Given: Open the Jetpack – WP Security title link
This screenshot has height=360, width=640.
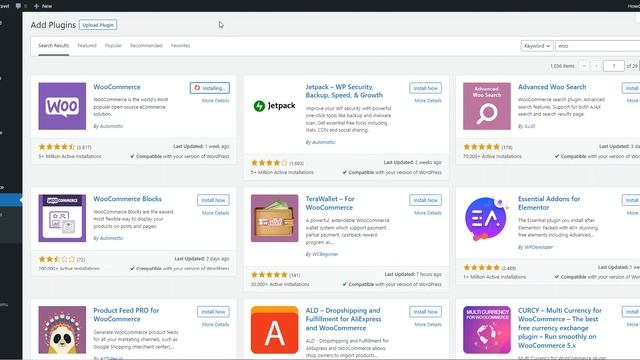Looking at the screenshot, I should [x=344, y=91].
